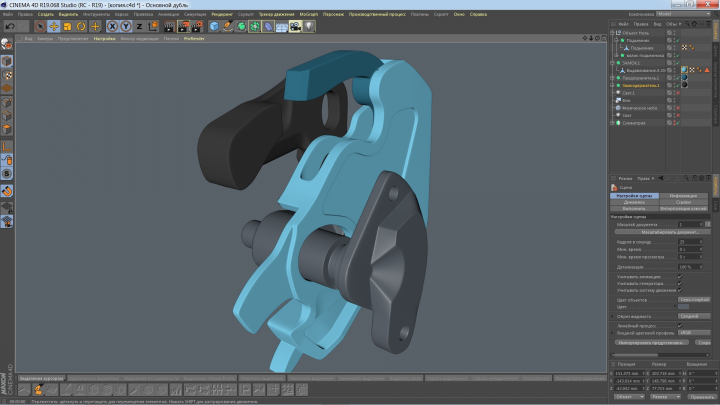Toggle the Учитывать генераторы checkbox
The image size is (720, 405).
point(680,283)
